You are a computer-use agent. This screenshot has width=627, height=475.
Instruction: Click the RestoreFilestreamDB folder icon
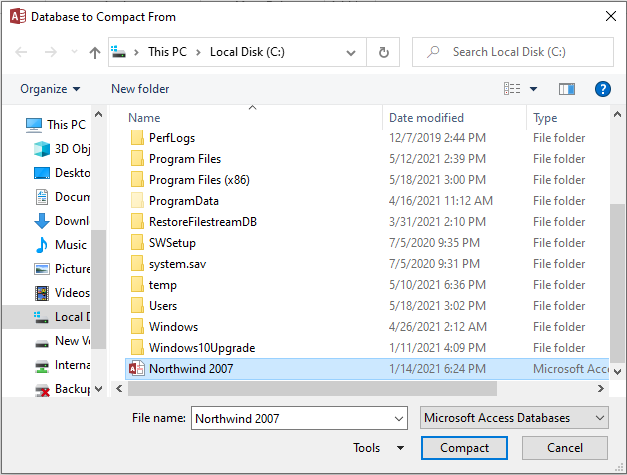pos(137,222)
